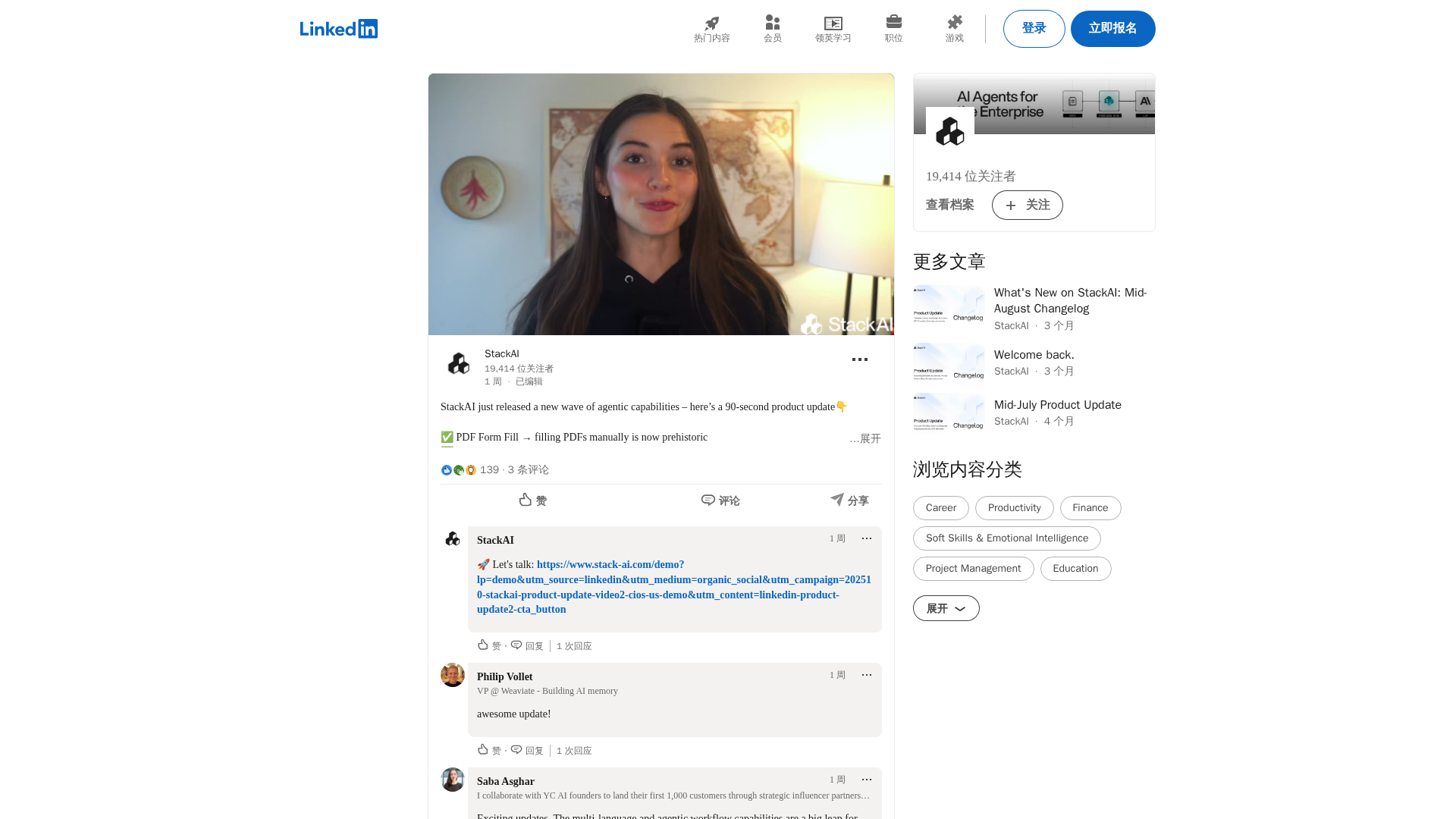Screen dimensions: 1456x819
Task: Click the 立即报名 join button
Action: click(1112, 29)
